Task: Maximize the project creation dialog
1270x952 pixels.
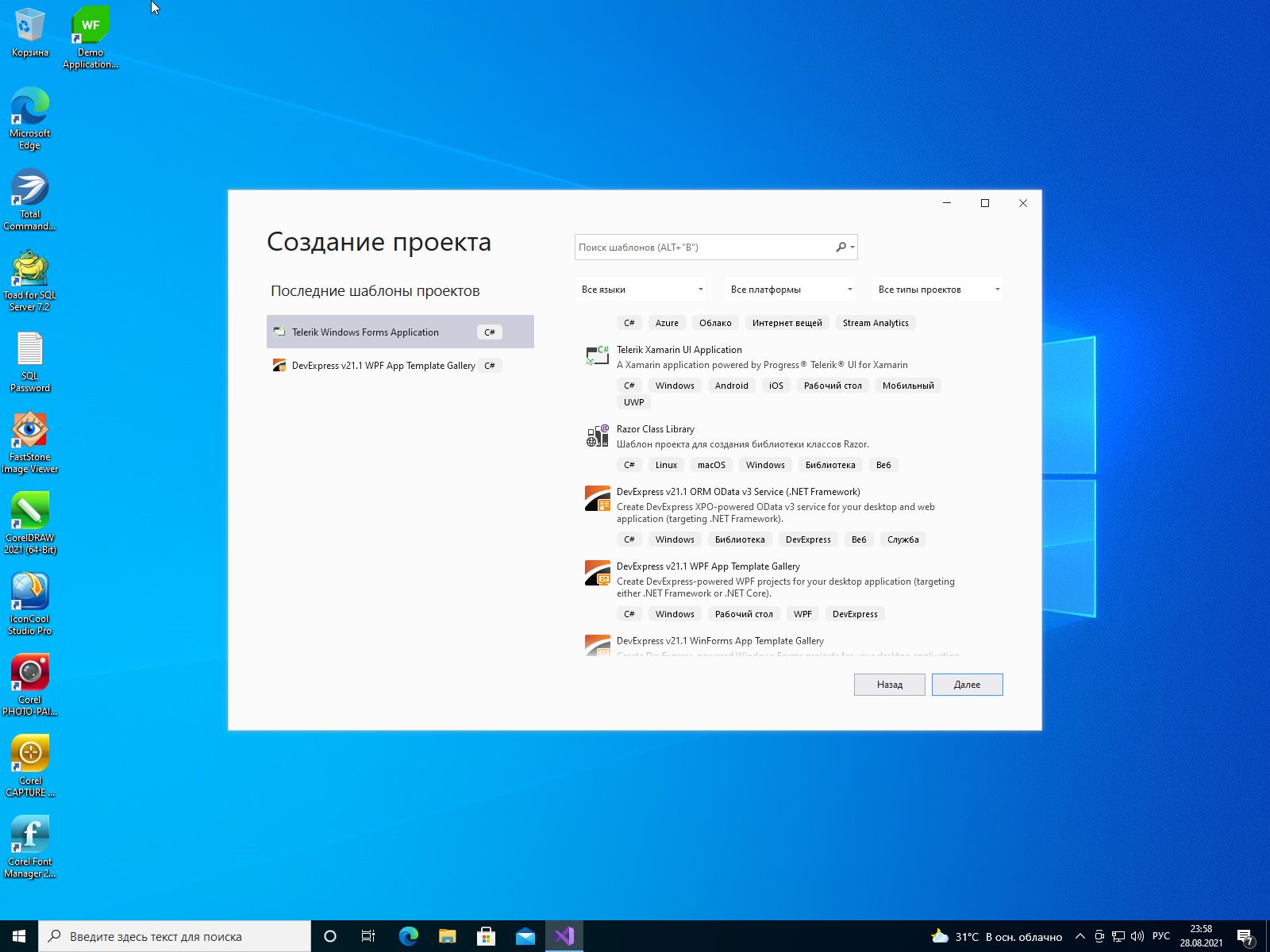Action: (x=985, y=203)
